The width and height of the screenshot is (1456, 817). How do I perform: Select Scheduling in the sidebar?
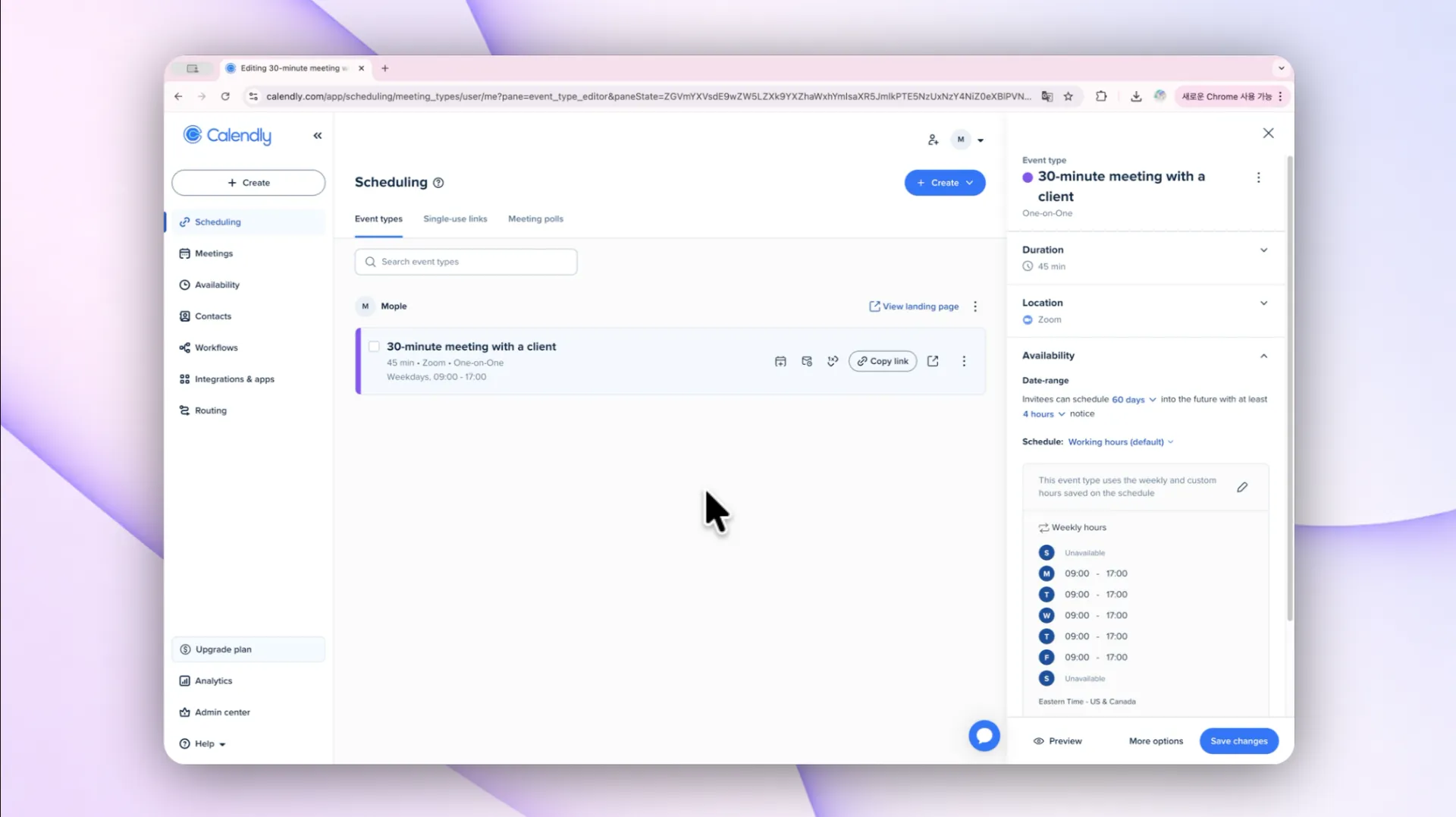[248, 222]
